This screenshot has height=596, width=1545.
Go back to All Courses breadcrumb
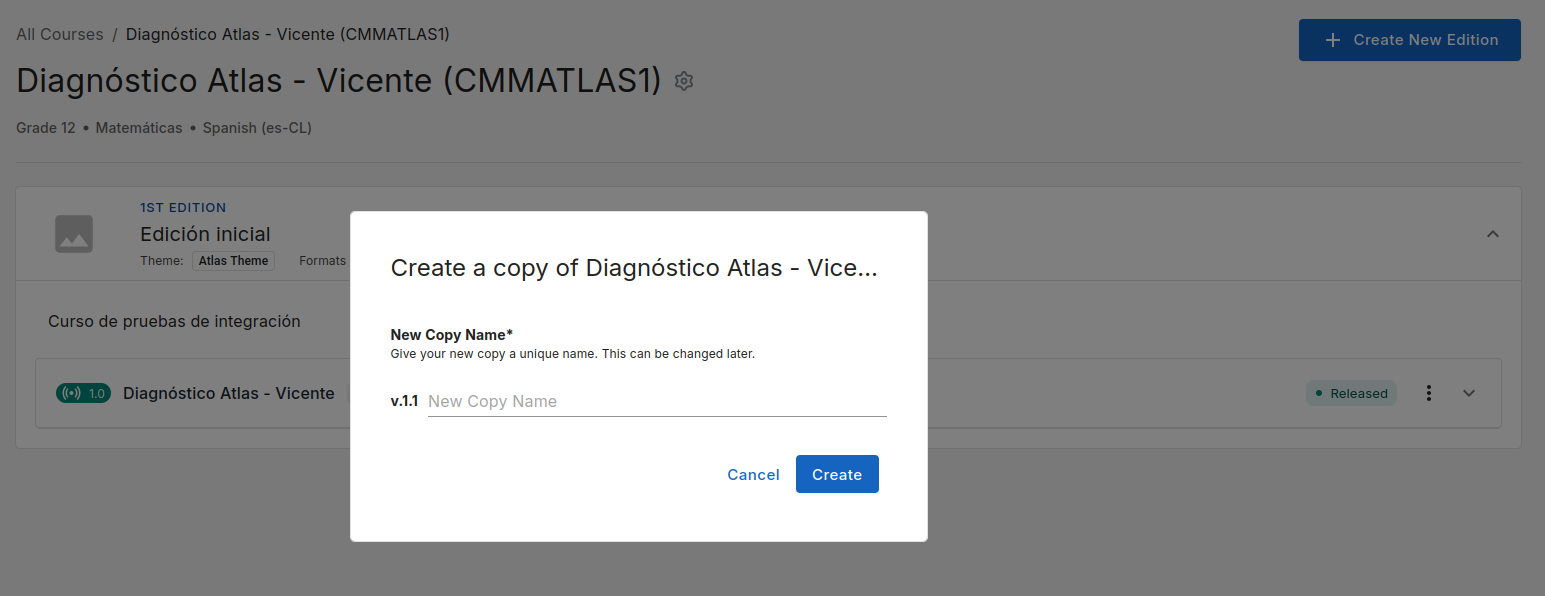tap(60, 35)
